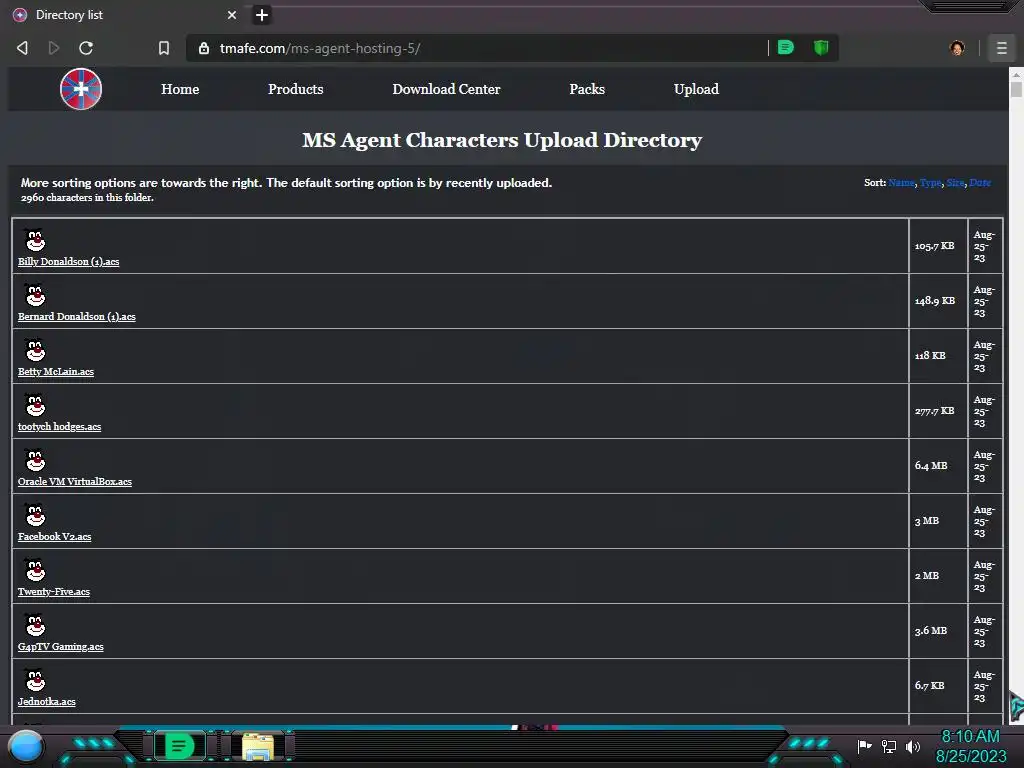Click character icon above Billy Donaldson
The width and height of the screenshot is (1024, 768).
pos(35,240)
